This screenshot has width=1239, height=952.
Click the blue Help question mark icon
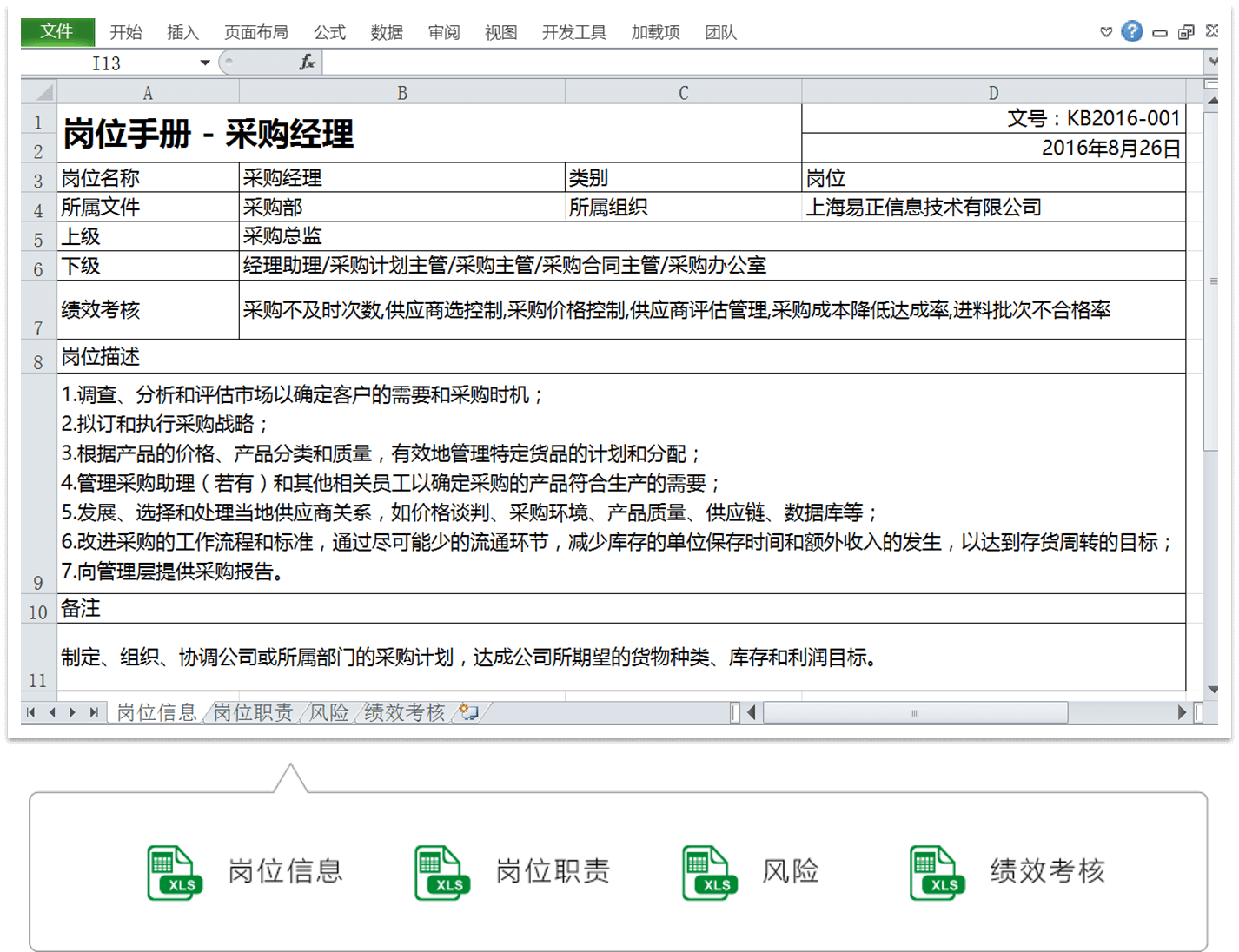pyautogui.click(x=1131, y=32)
